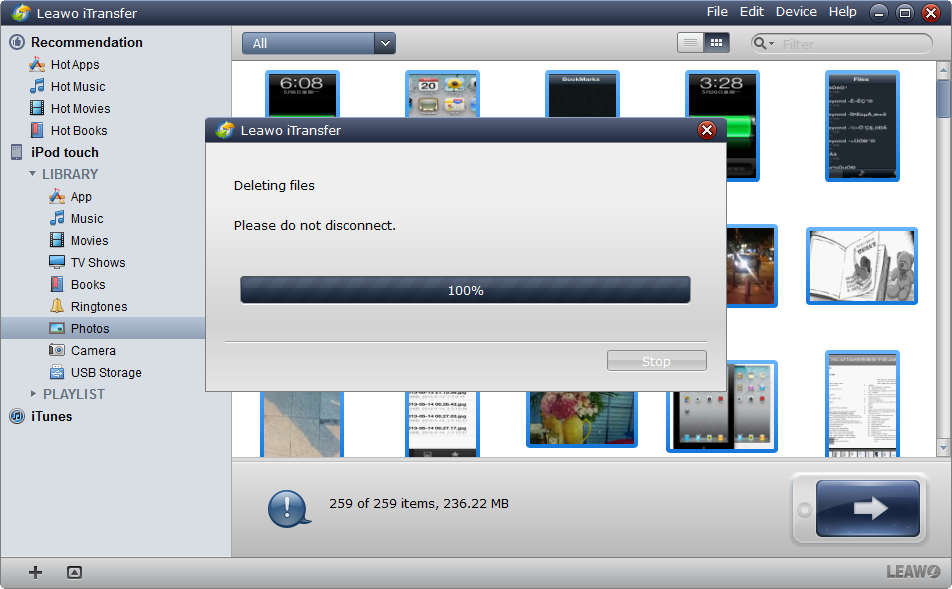Click the blue transfer arrow button
This screenshot has width=952, height=589.
point(868,508)
